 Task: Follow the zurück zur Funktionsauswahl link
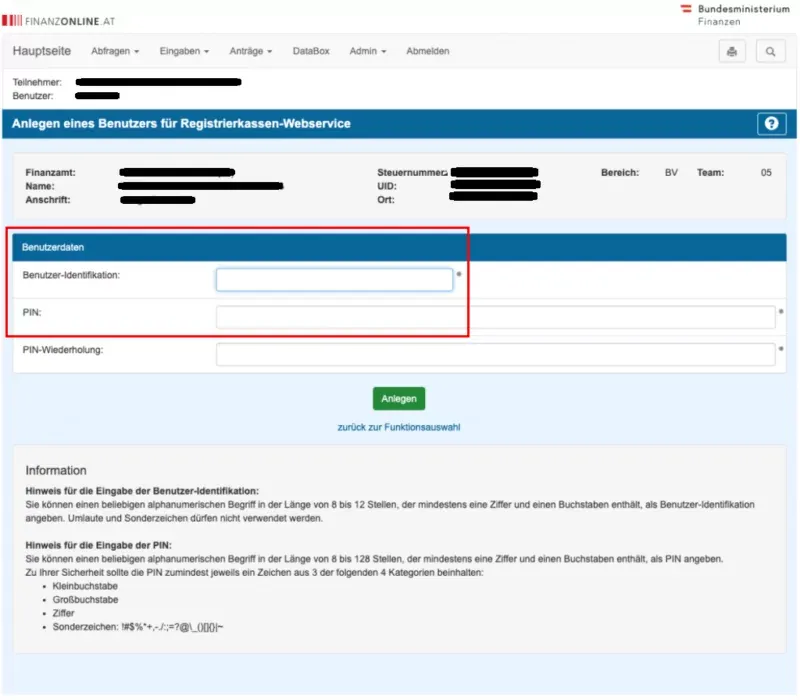pyautogui.click(x=398, y=427)
